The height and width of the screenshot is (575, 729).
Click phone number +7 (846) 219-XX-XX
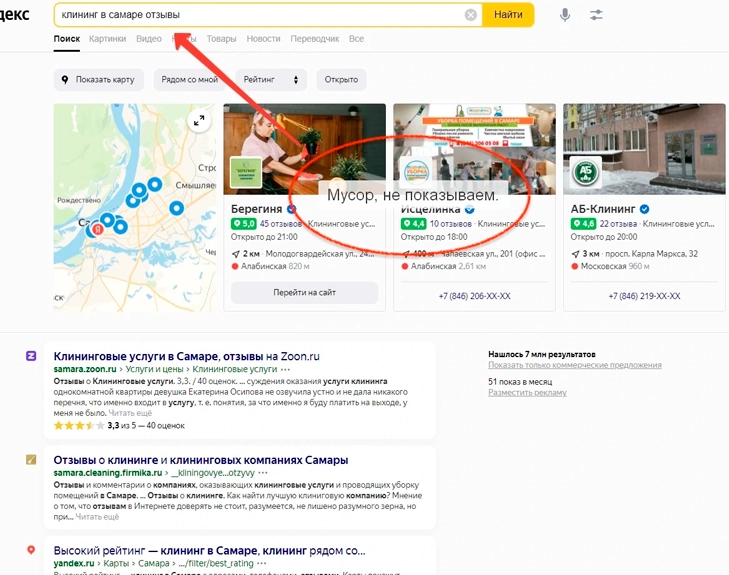pyautogui.click(x=644, y=296)
